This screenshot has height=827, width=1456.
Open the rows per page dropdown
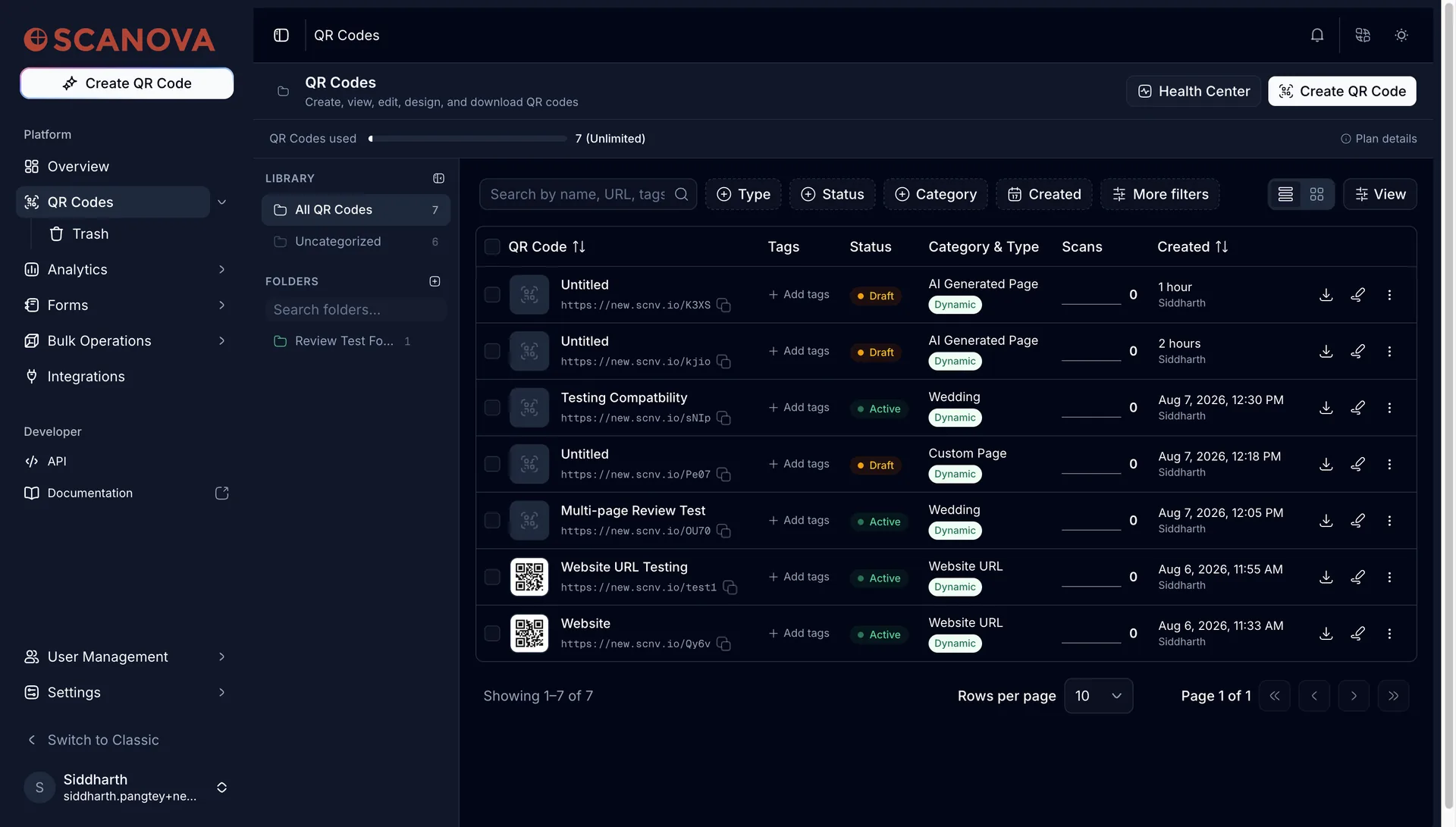[1098, 696]
